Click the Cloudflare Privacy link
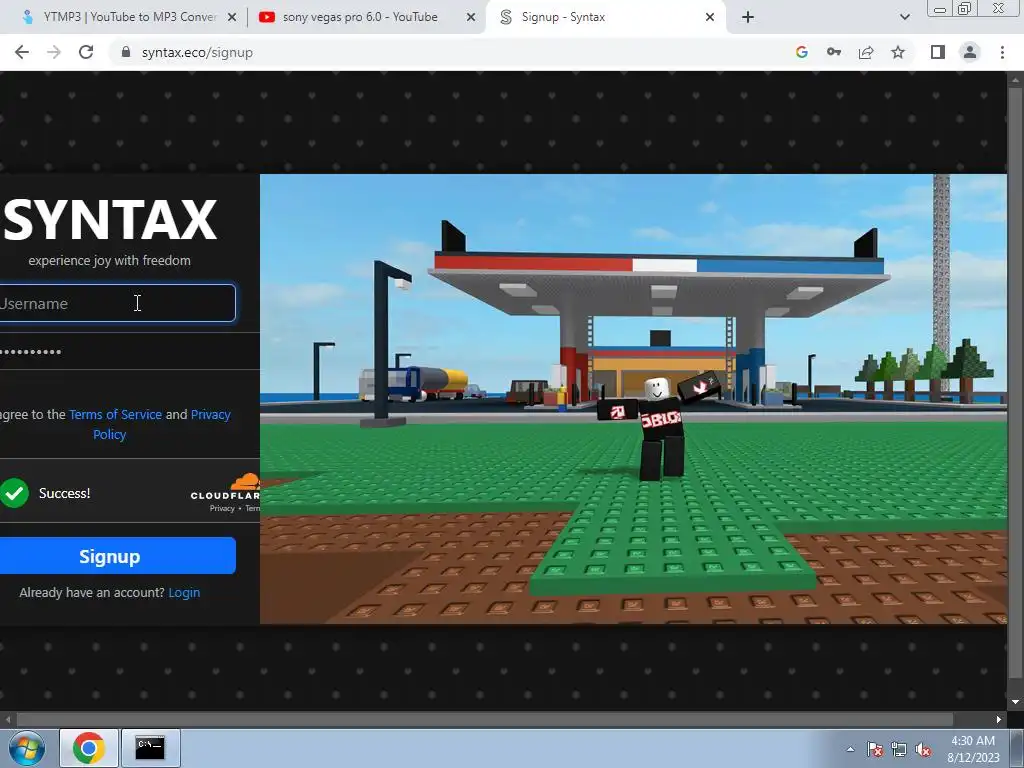The image size is (1024, 768). pyautogui.click(x=222, y=508)
